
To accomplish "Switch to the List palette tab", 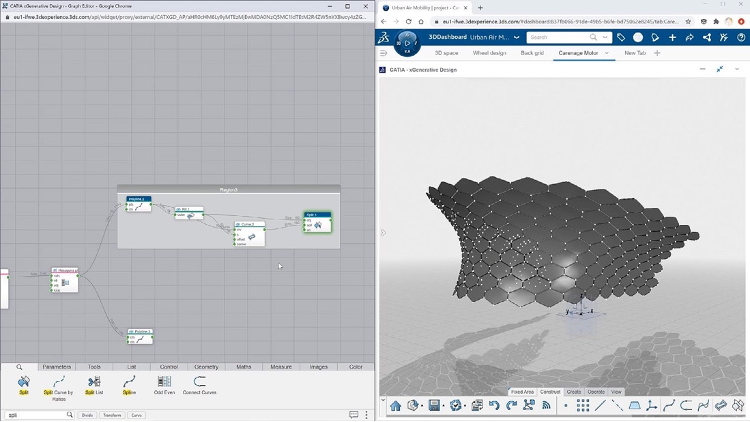I will click(x=132, y=367).
